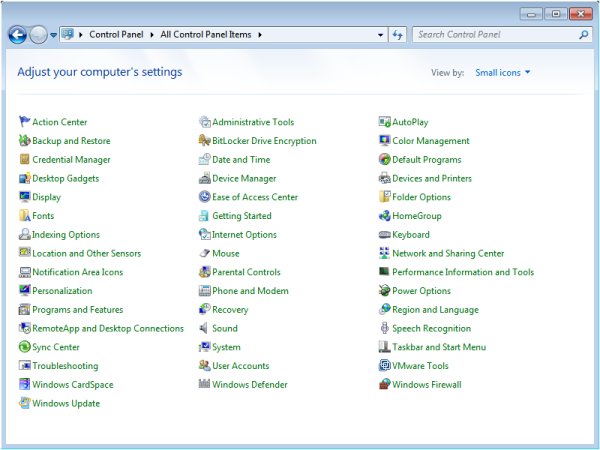Click the Location and Other Sensors icon
600x450 pixels.
[x=24, y=253]
